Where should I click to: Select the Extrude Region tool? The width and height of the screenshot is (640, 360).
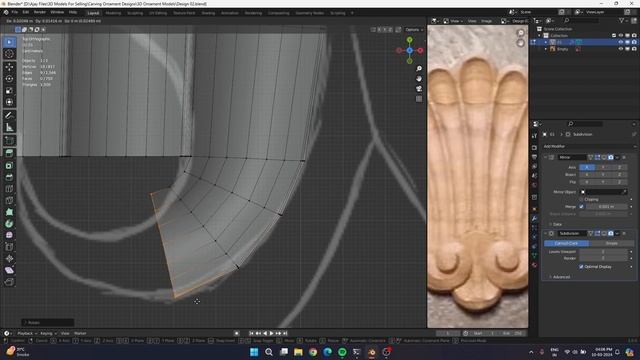point(9,153)
